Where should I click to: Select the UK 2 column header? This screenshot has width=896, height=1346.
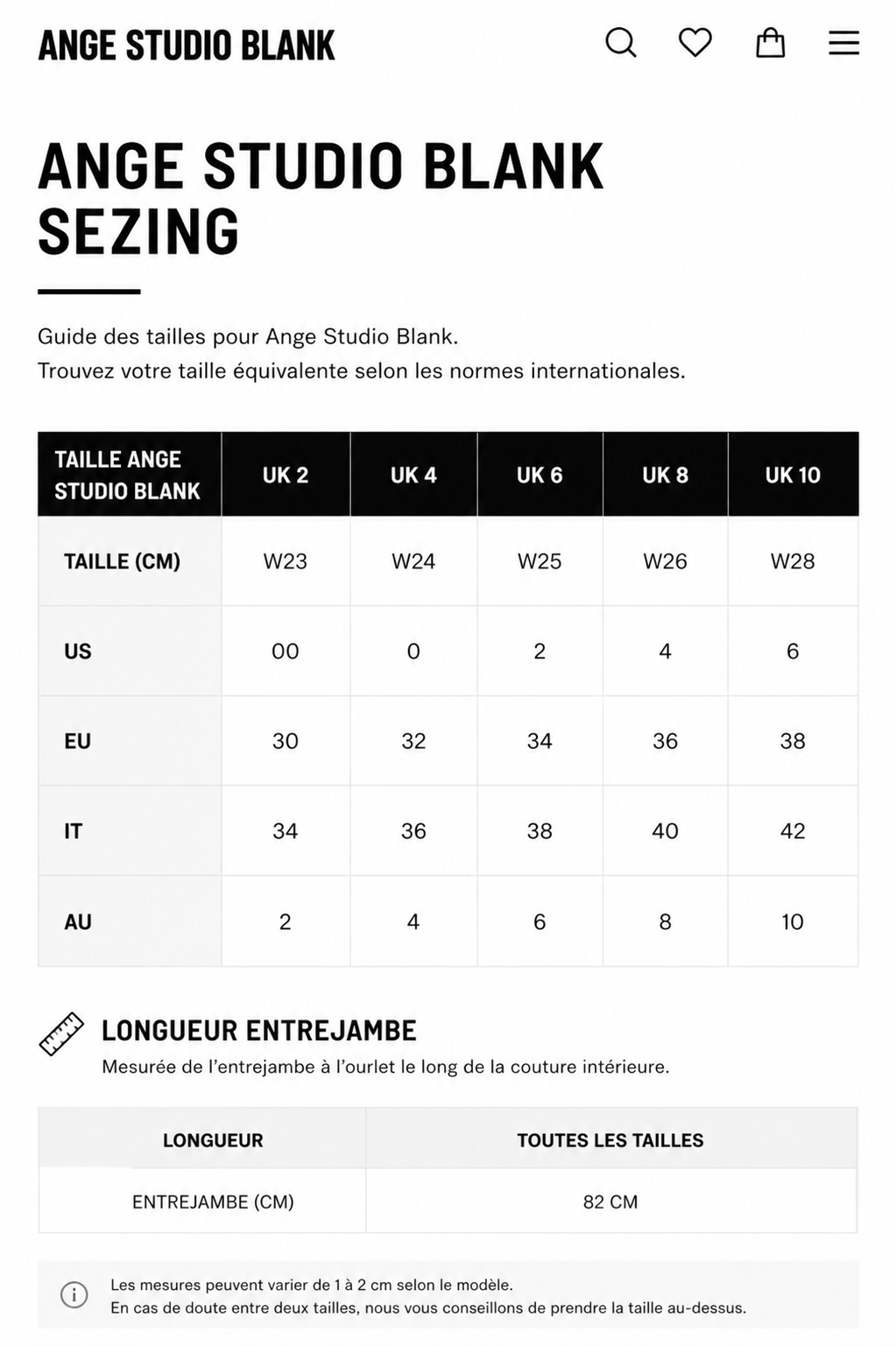(x=286, y=475)
